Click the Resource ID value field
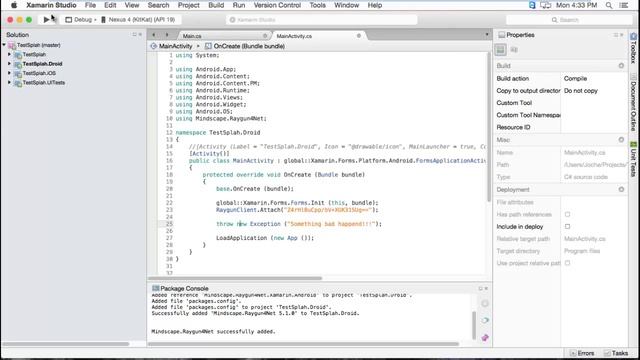The width and height of the screenshot is (640, 360). tap(594, 127)
